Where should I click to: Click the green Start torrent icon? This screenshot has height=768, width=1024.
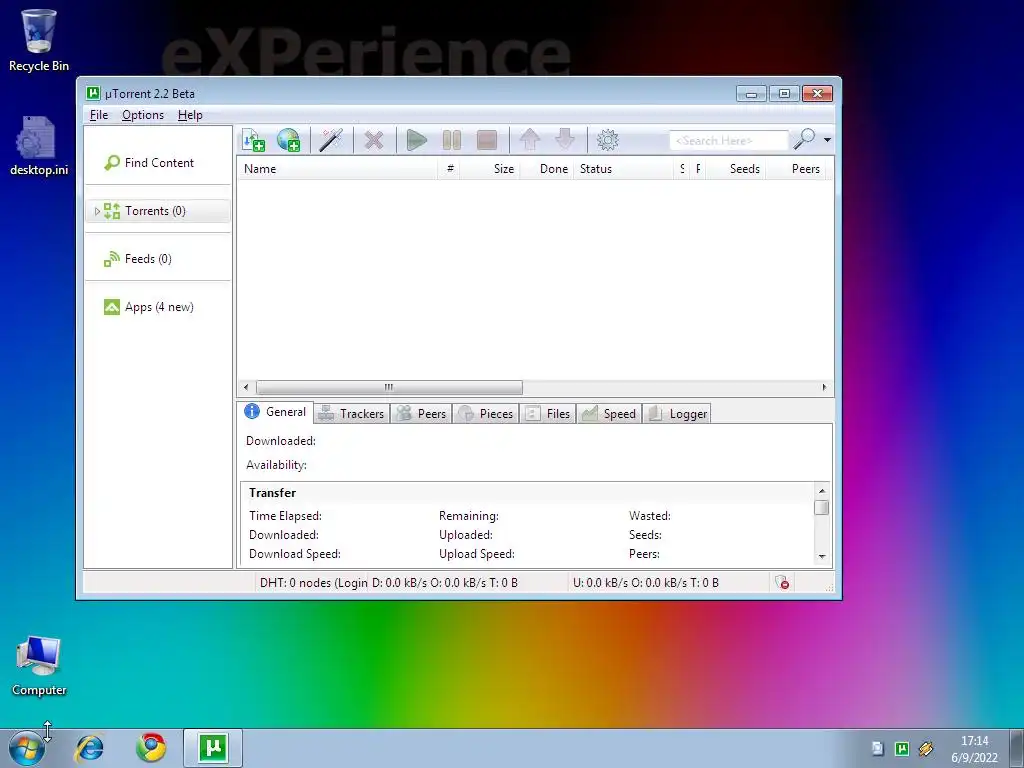(x=416, y=140)
